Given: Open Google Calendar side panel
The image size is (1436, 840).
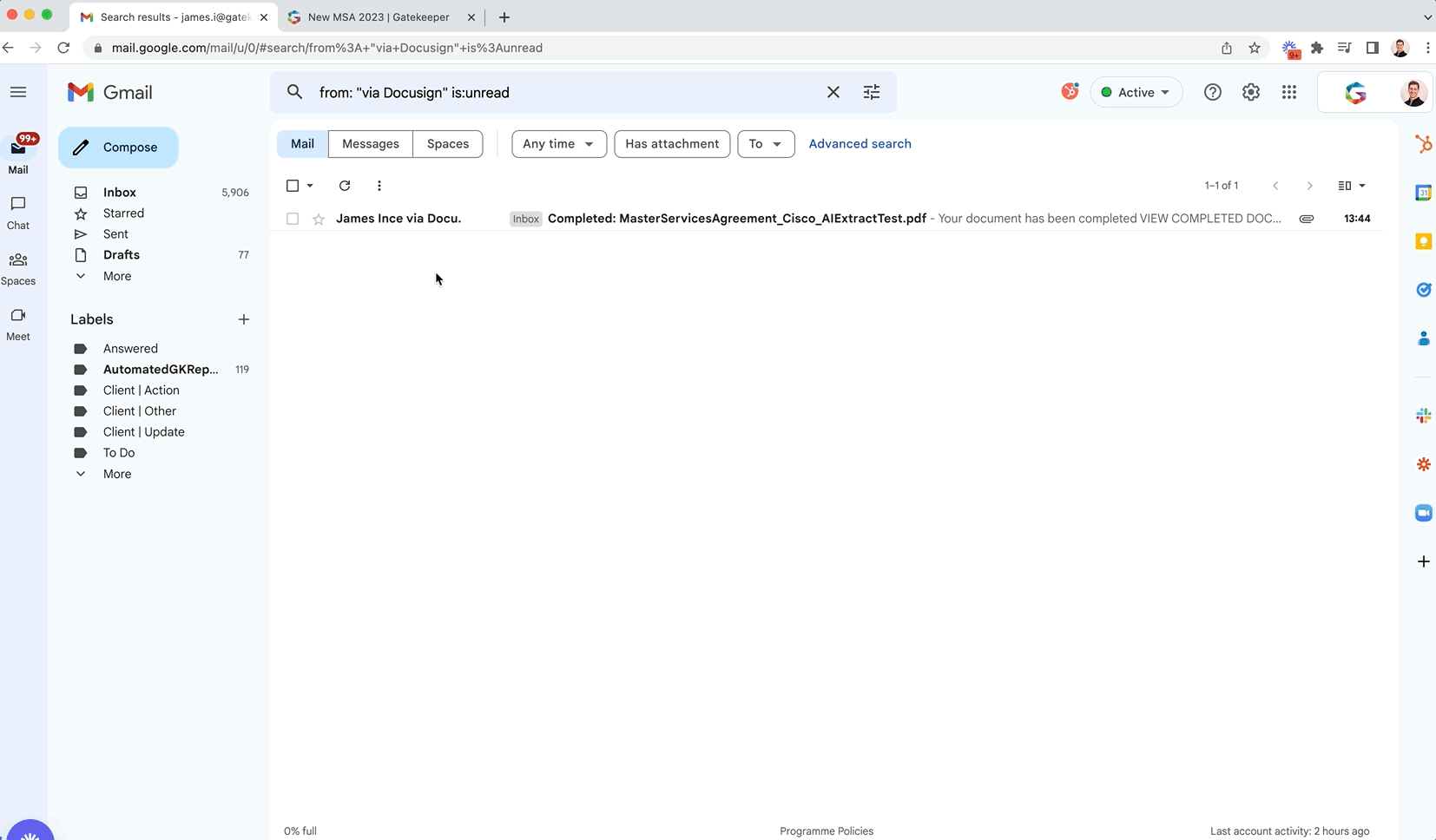Looking at the screenshot, I should tap(1423, 193).
